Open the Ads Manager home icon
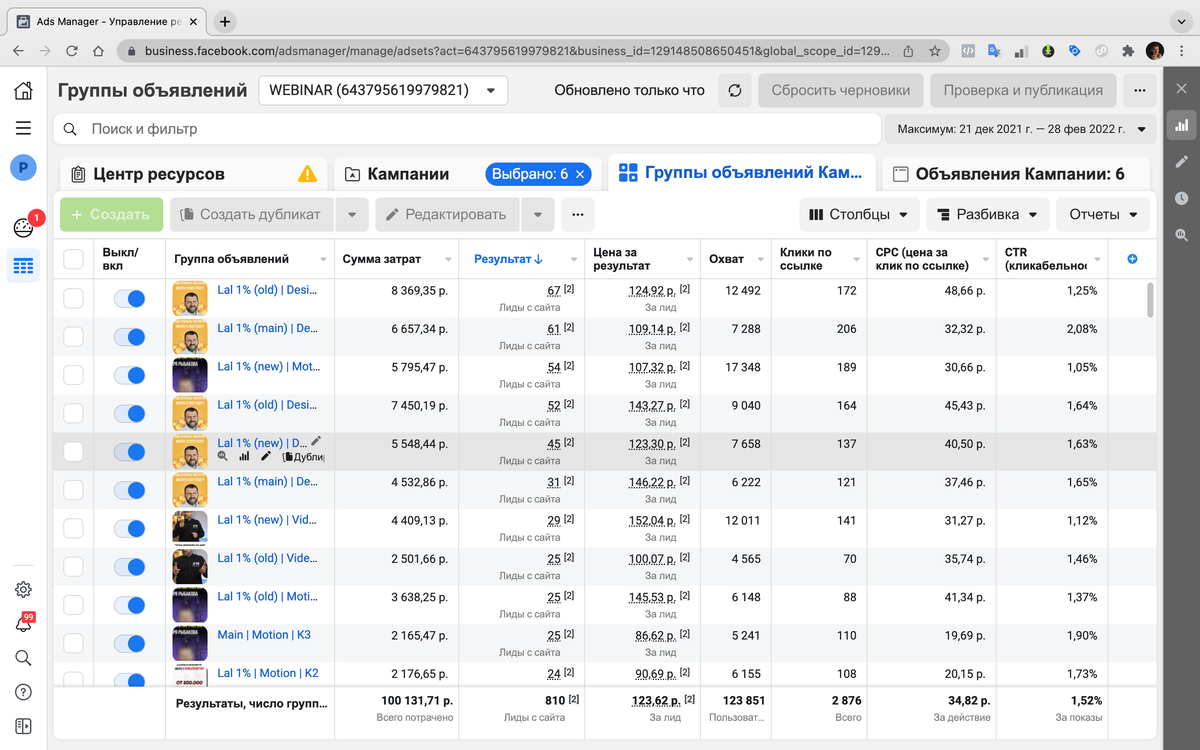 23,91
